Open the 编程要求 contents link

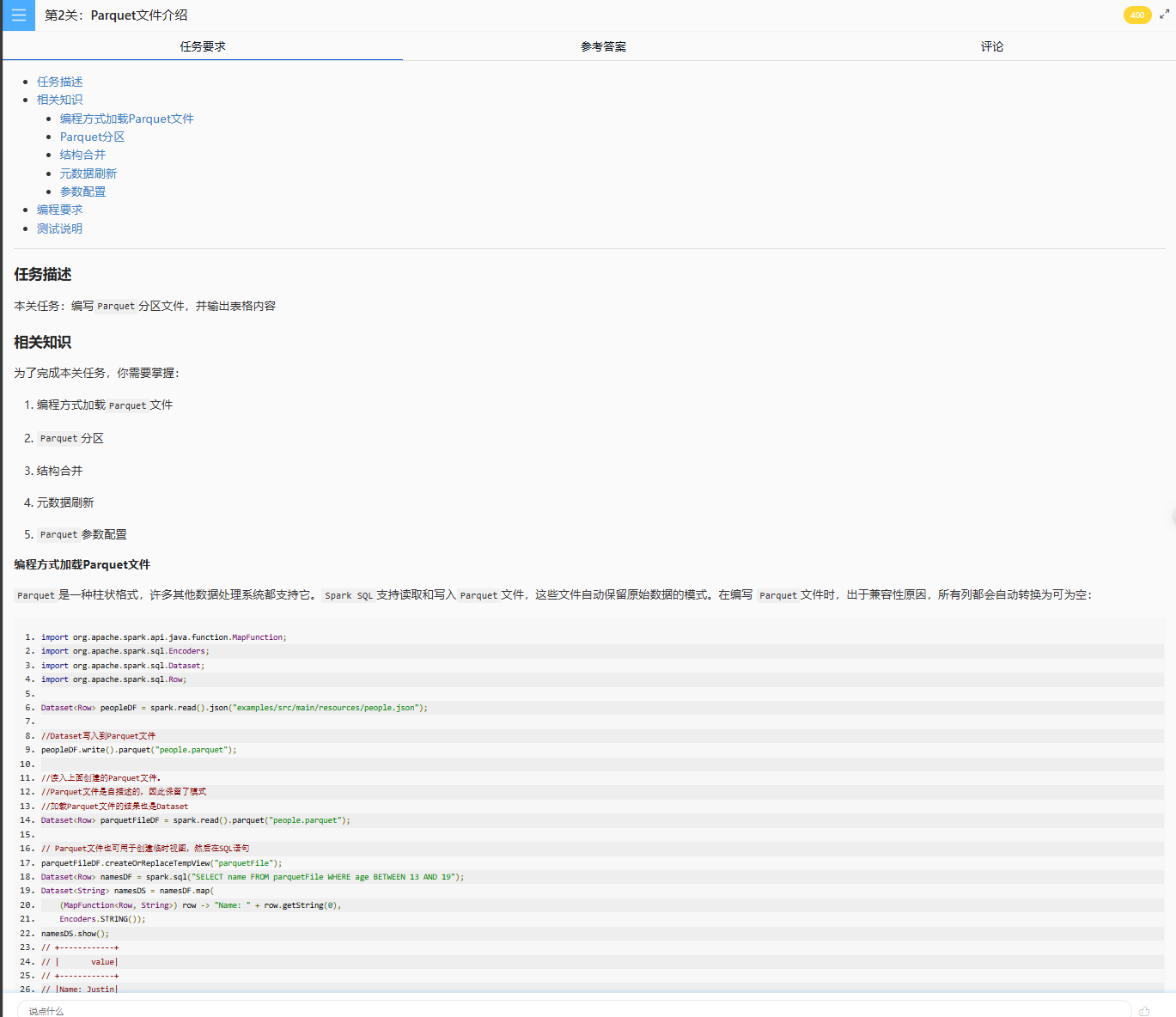(59, 210)
